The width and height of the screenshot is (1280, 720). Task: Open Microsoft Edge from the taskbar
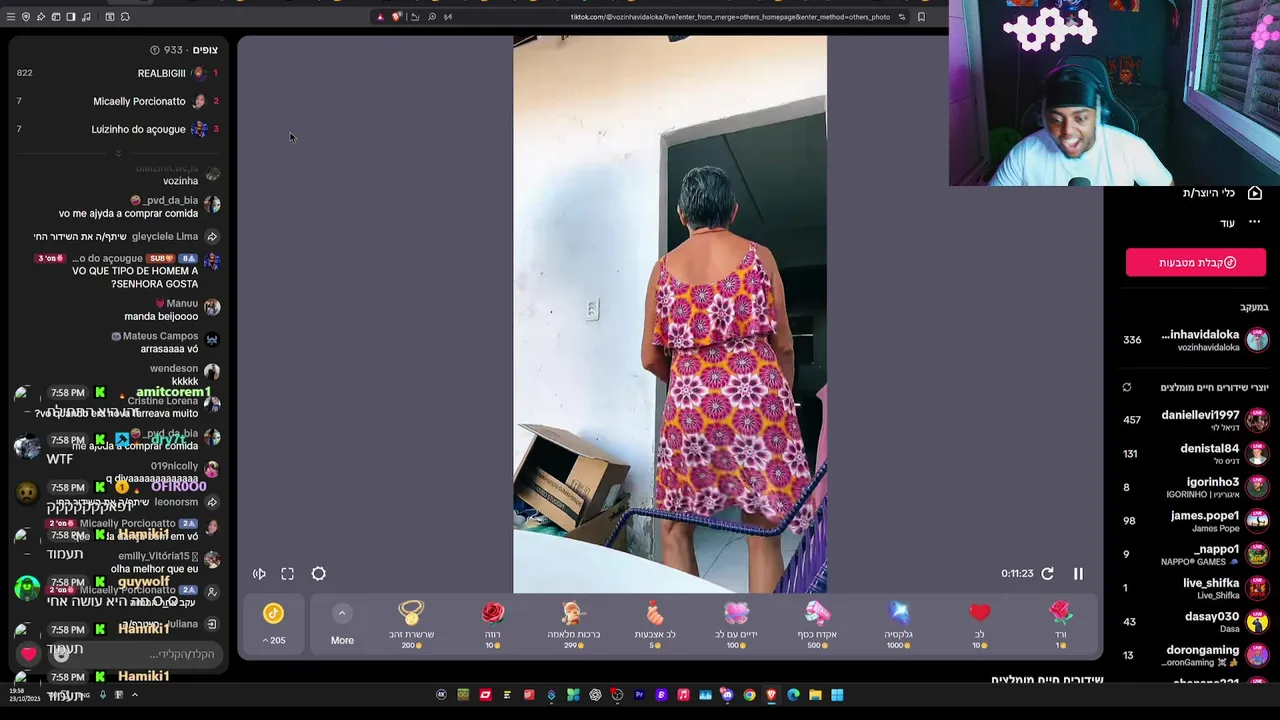click(x=793, y=695)
